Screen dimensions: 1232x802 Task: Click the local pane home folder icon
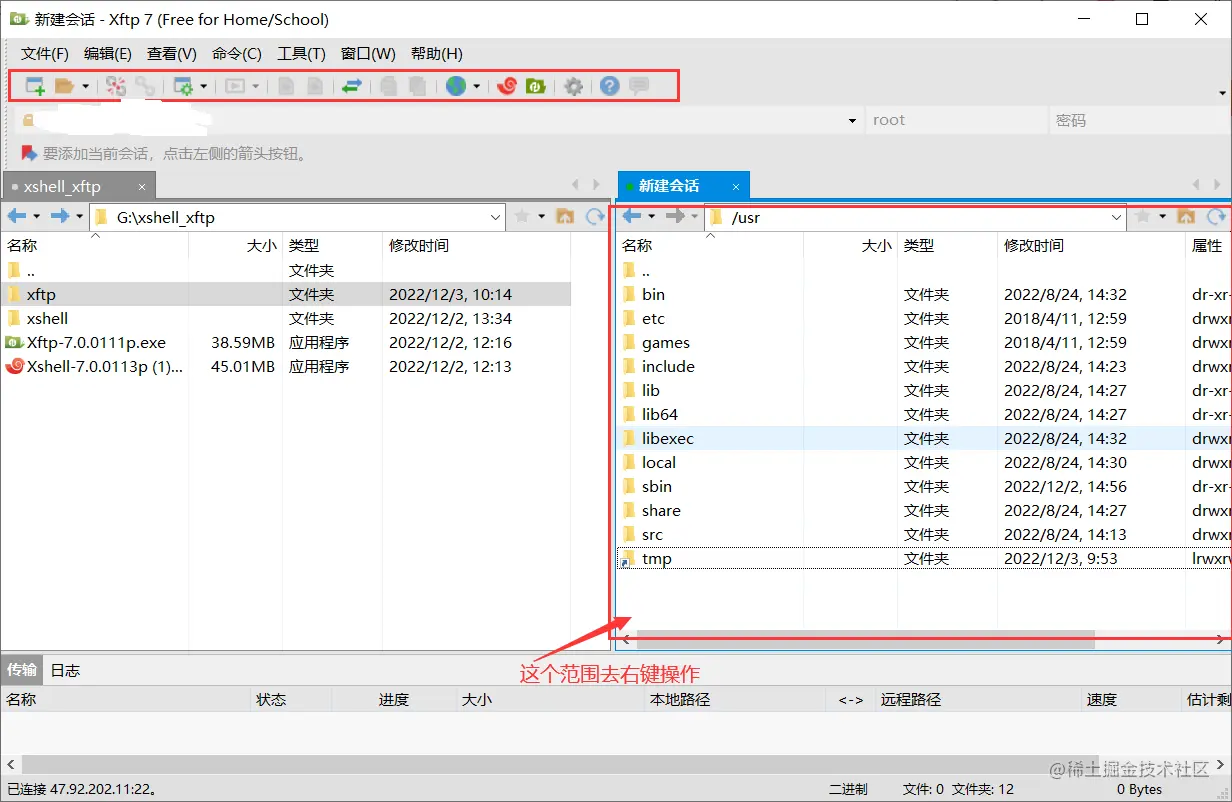click(x=565, y=216)
